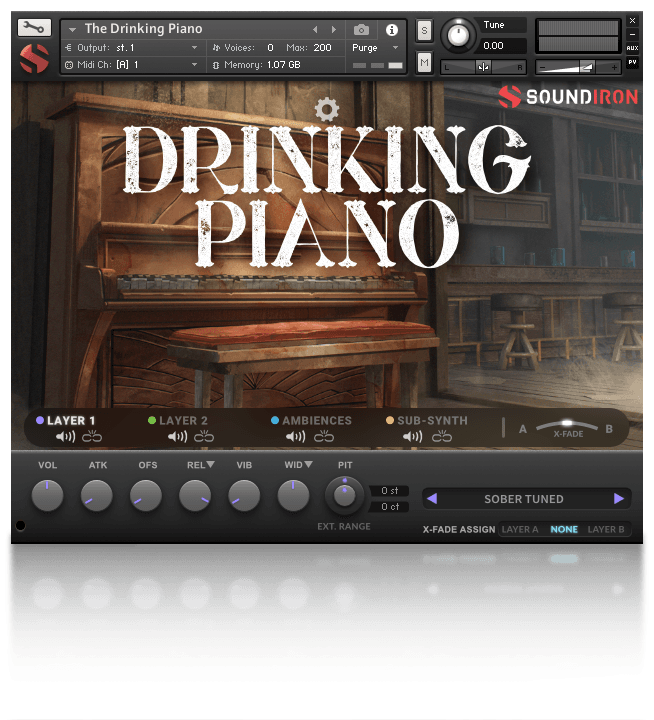Click the Memory 1.07 GB readout
This screenshot has height=720, width=654.
(x=262, y=65)
